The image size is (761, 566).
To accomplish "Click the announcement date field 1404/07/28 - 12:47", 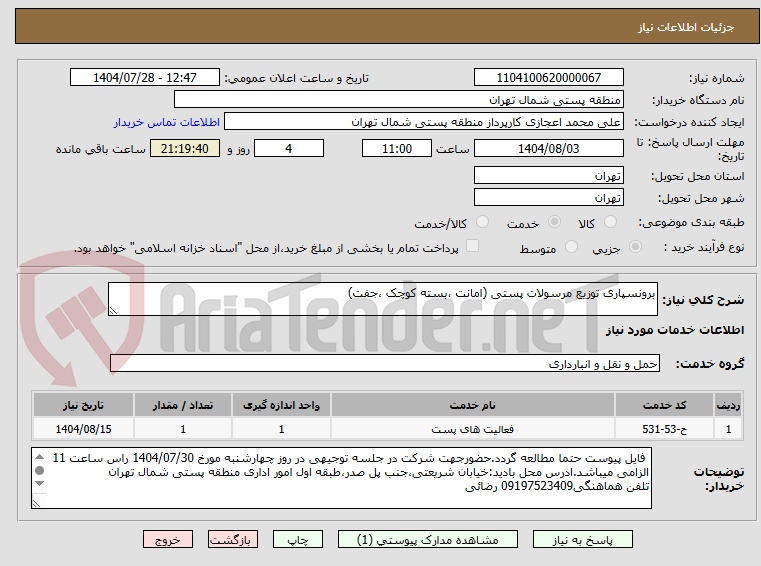I will click(x=145, y=78).
